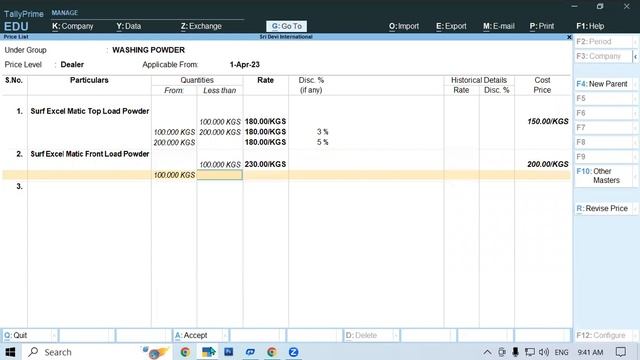This screenshot has height=360, width=640.
Task: Click the 200.00/KGS cost price
Action: coord(547,164)
